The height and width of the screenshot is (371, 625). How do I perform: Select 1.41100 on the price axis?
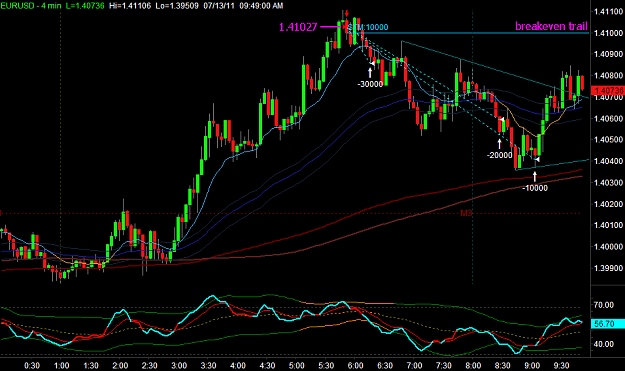[x=608, y=12]
